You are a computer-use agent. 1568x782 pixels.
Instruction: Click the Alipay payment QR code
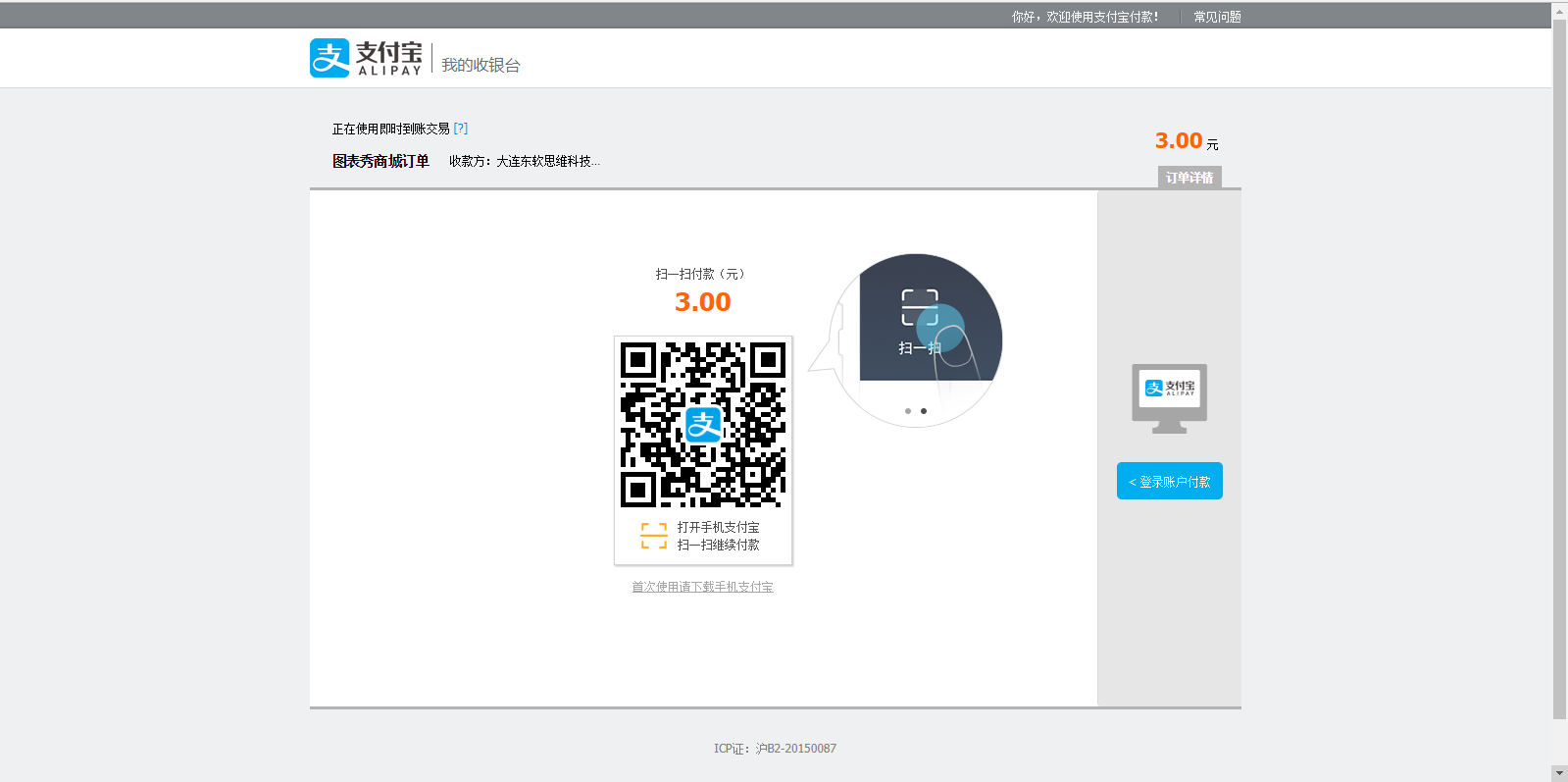(703, 425)
